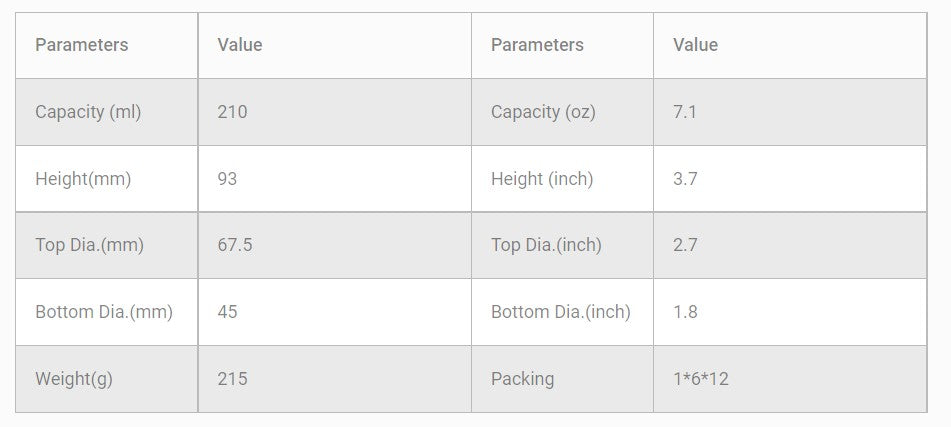
Task: Select the Top Dia.(inch) label cell
Action: pos(546,245)
